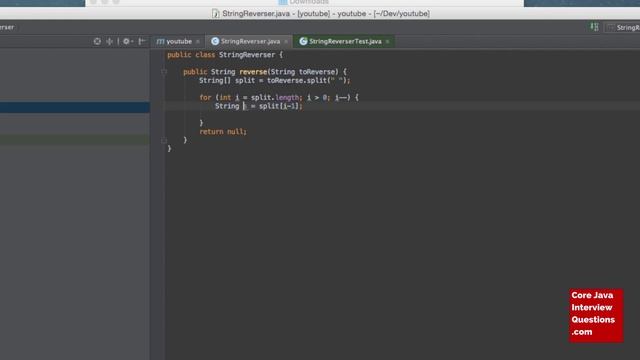Click the split[i-1] expression
This screenshot has width=640, height=360.
pyautogui.click(x=280, y=106)
